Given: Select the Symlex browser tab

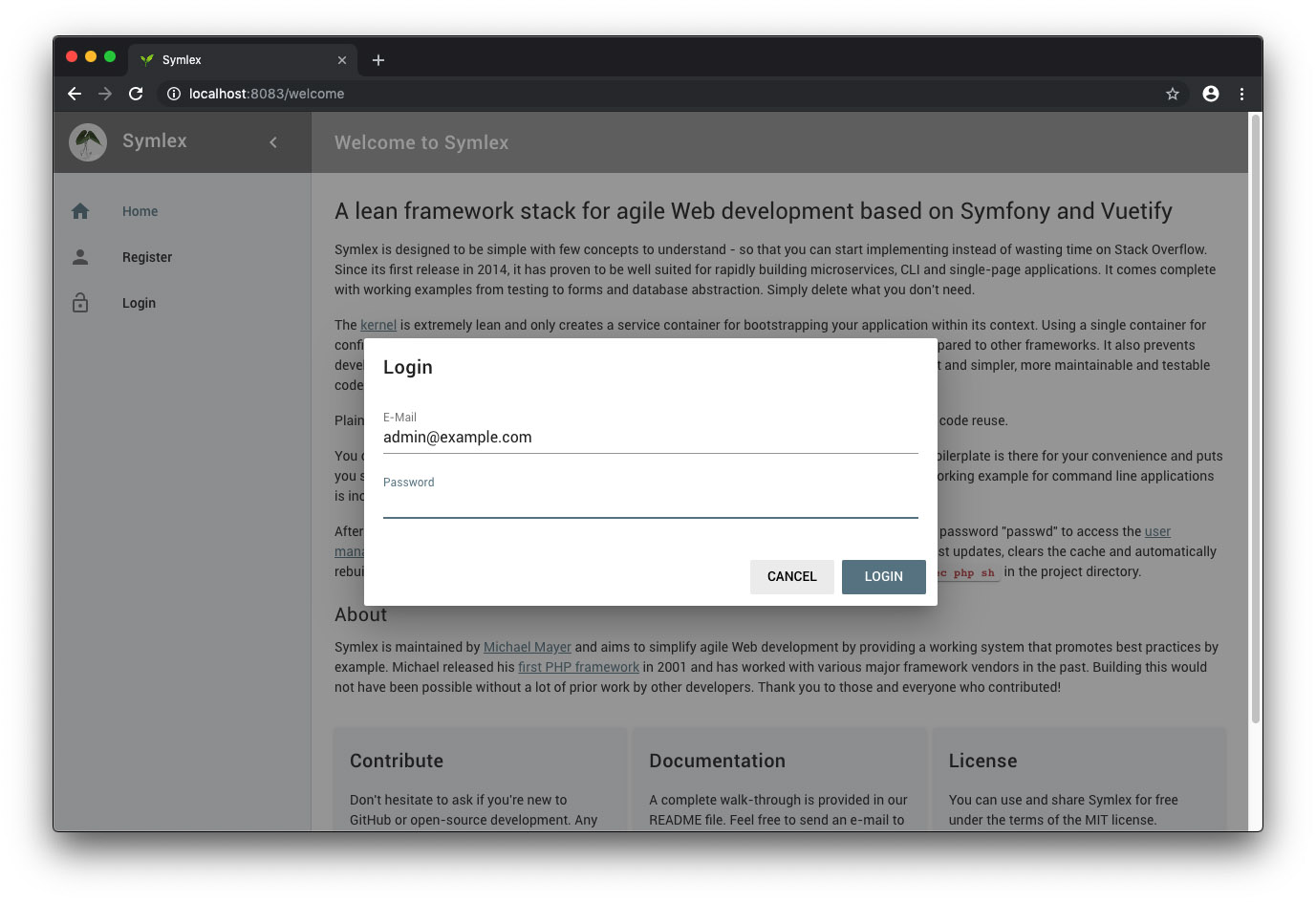Looking at the screenshot, I should (243, 59).
